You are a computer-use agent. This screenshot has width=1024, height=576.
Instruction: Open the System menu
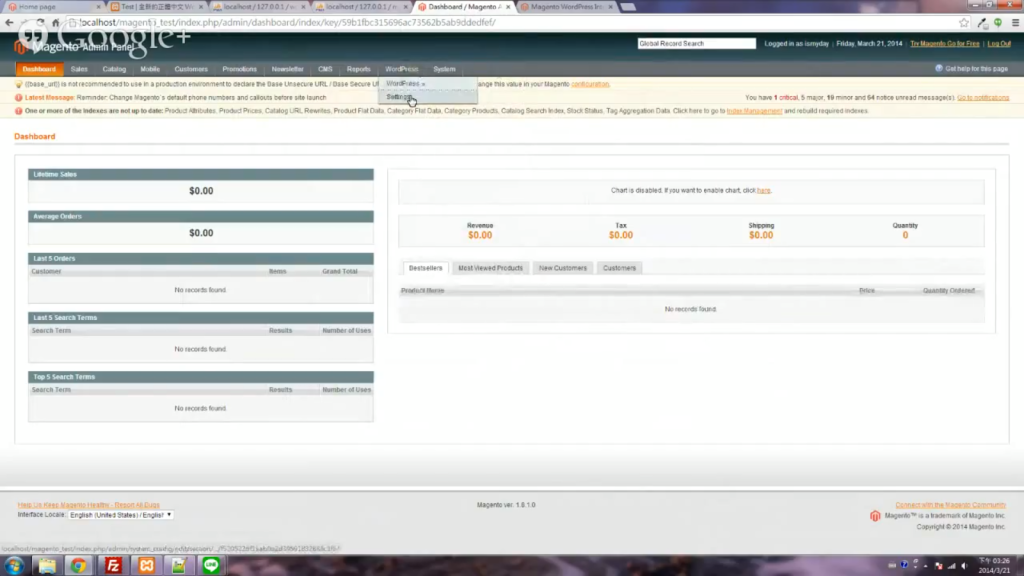click(444, 69)
